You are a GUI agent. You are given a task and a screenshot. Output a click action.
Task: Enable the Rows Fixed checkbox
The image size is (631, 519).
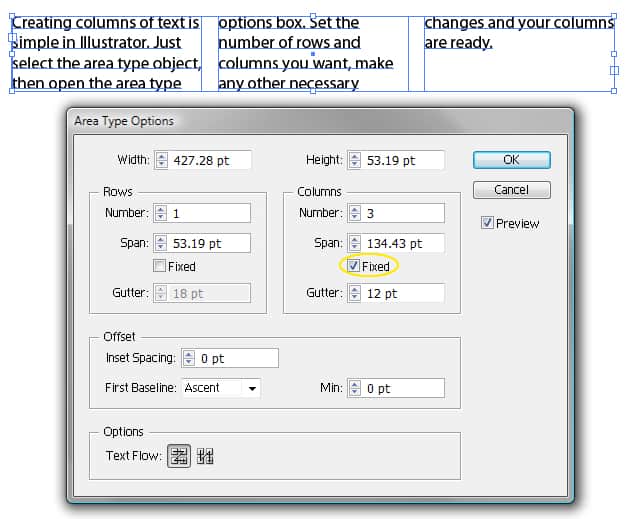point(159,267)
